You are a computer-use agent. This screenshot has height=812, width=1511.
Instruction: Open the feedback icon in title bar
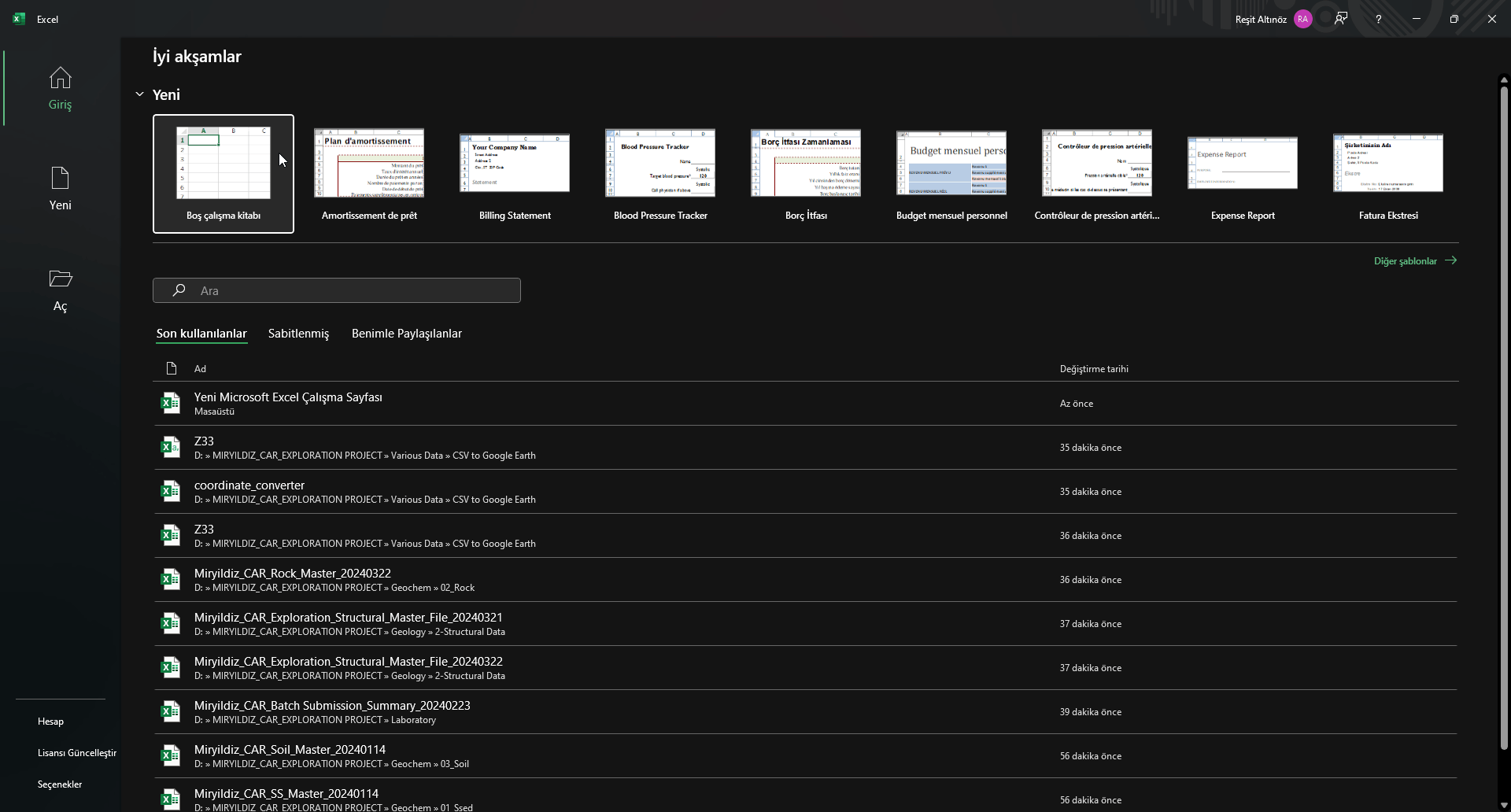pyautogui.click(x=1341, y=19)
